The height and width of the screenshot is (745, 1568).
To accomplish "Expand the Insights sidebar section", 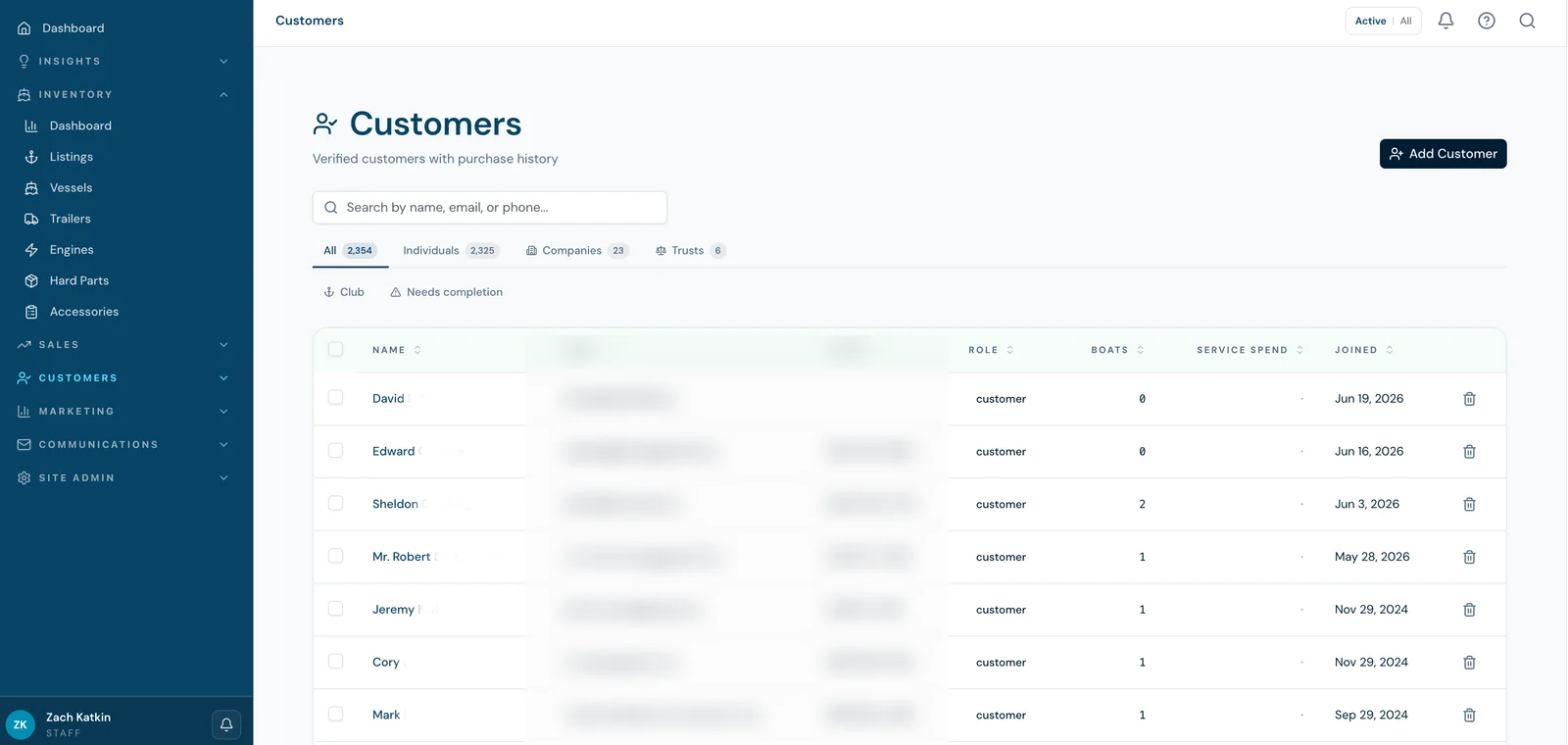I will click(x=125, y=61).
